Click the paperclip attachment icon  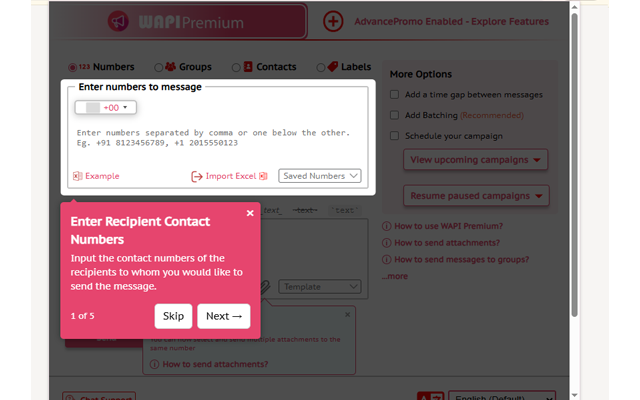coord(265,287)
